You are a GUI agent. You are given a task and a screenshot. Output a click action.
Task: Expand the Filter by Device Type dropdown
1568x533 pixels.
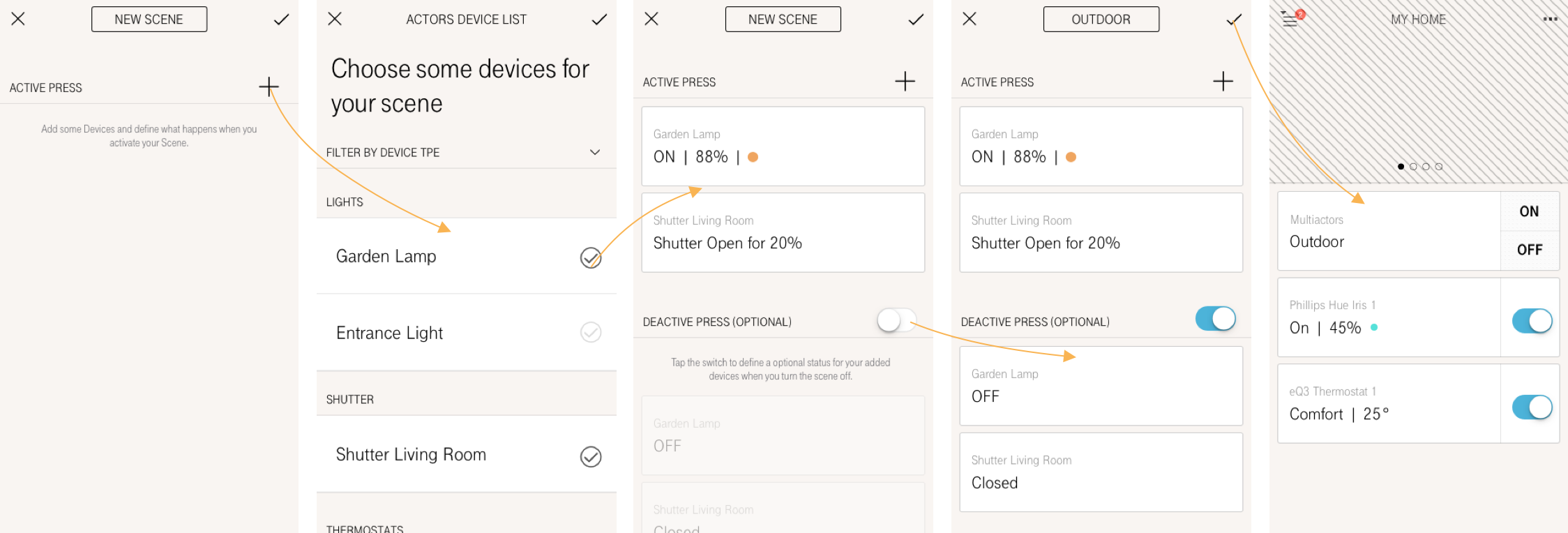click(594, 151)
